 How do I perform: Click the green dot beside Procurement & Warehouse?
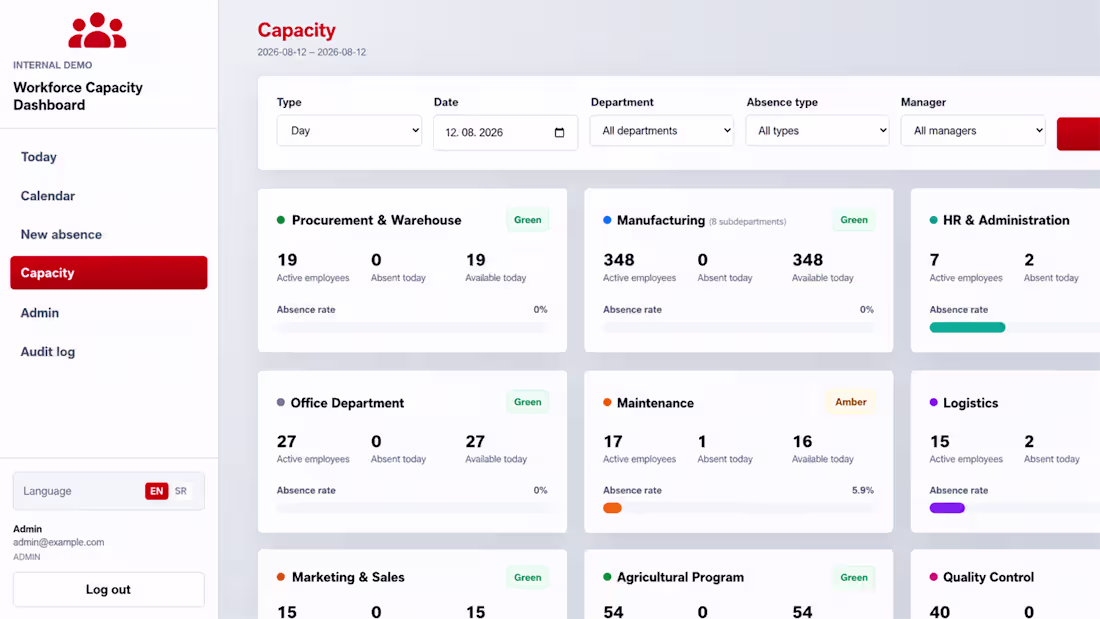(281, 220)
